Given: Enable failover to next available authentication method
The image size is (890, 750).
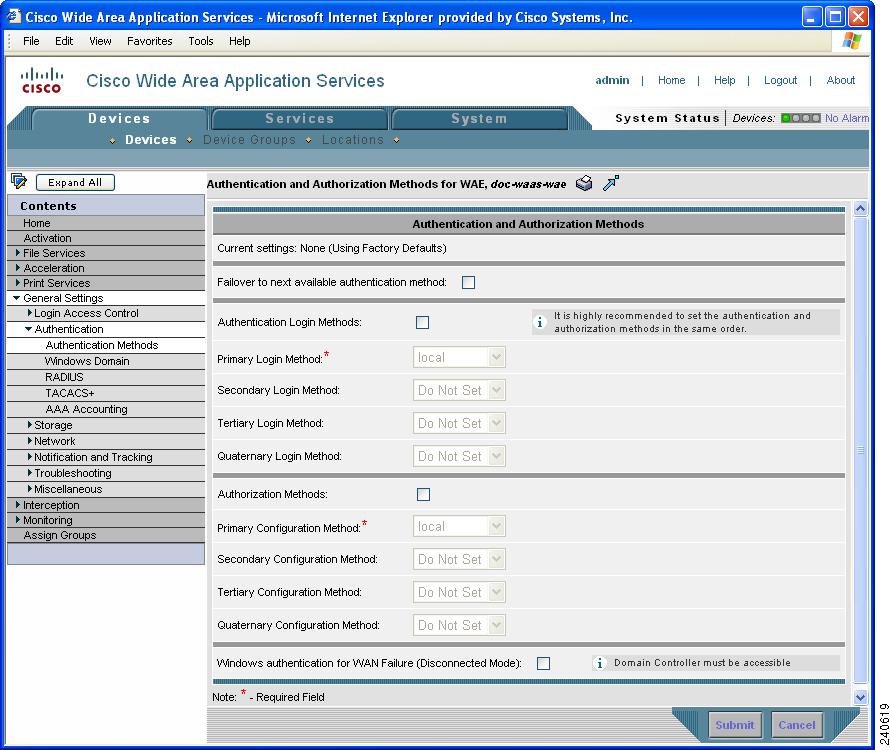Looking at the screenshot, I should (468, 282).
